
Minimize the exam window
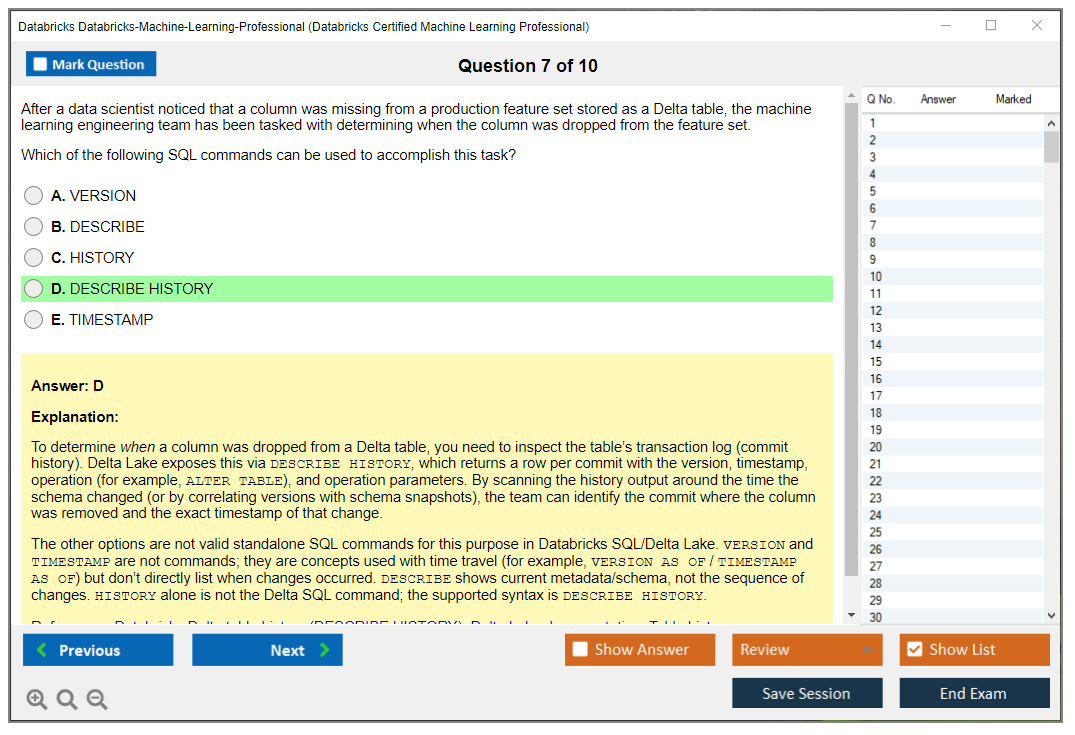click(x=946, y=26)
